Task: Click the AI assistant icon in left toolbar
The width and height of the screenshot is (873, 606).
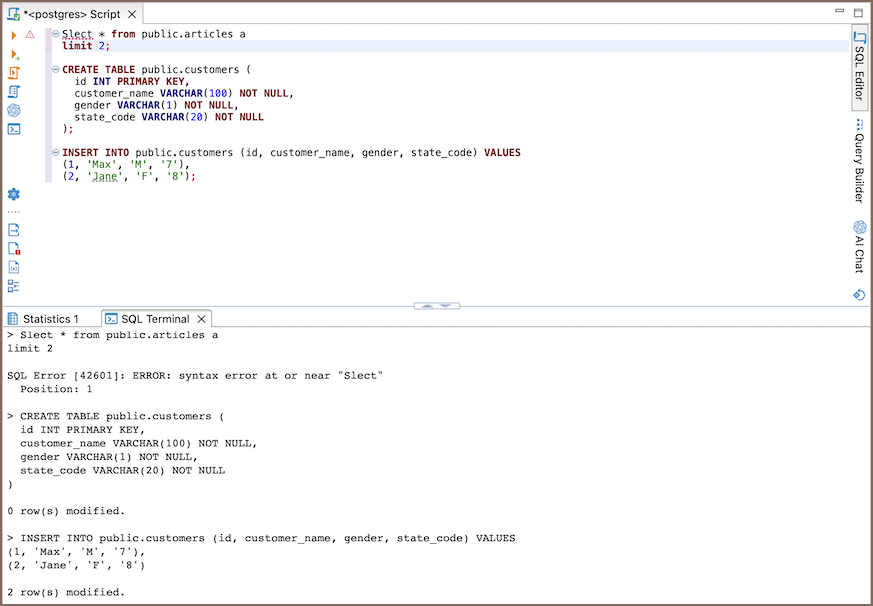Action: (14, 110)
